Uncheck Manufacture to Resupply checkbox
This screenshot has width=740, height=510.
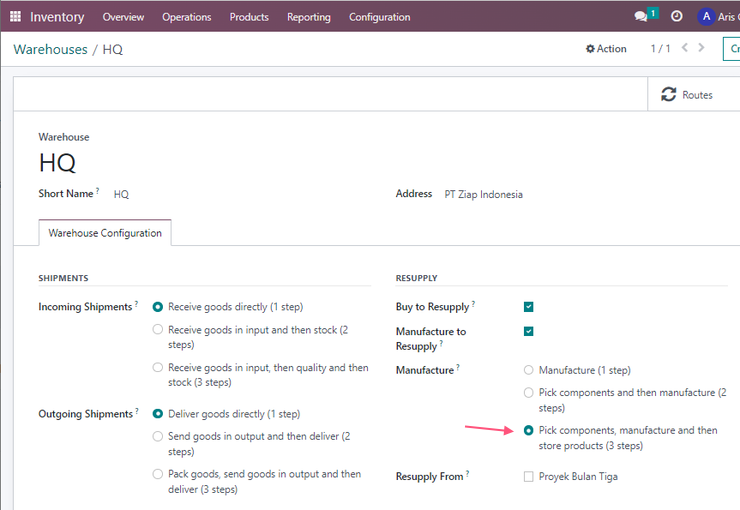click(529, 331)
